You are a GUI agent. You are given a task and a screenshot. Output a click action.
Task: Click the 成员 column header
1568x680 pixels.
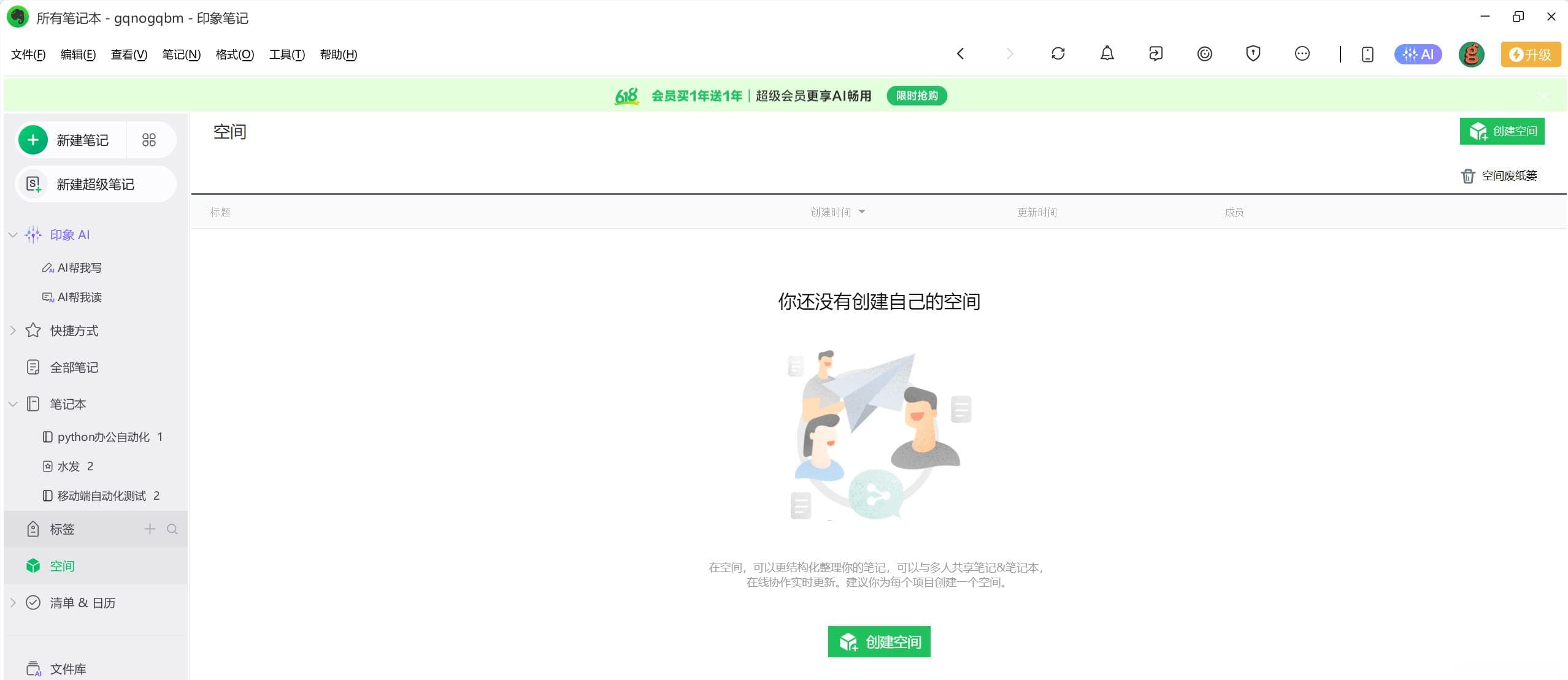pos(1234,212)
